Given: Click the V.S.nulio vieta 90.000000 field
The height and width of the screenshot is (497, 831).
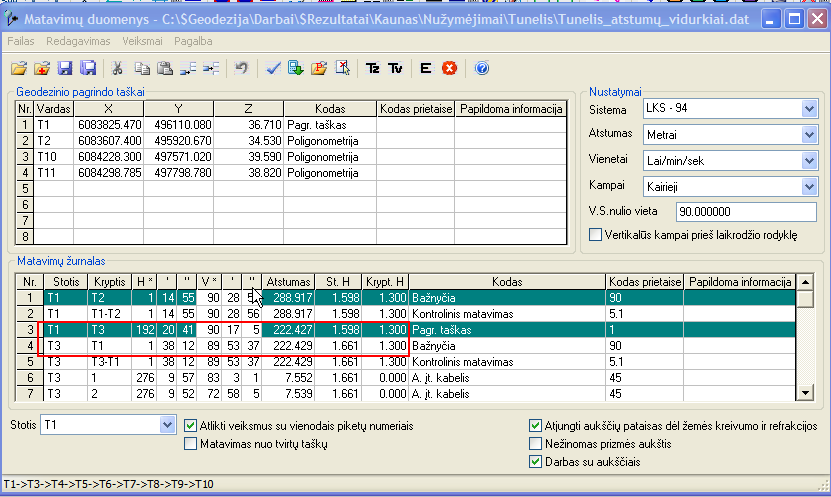Looking at the screenshot, I should (746, 212).
